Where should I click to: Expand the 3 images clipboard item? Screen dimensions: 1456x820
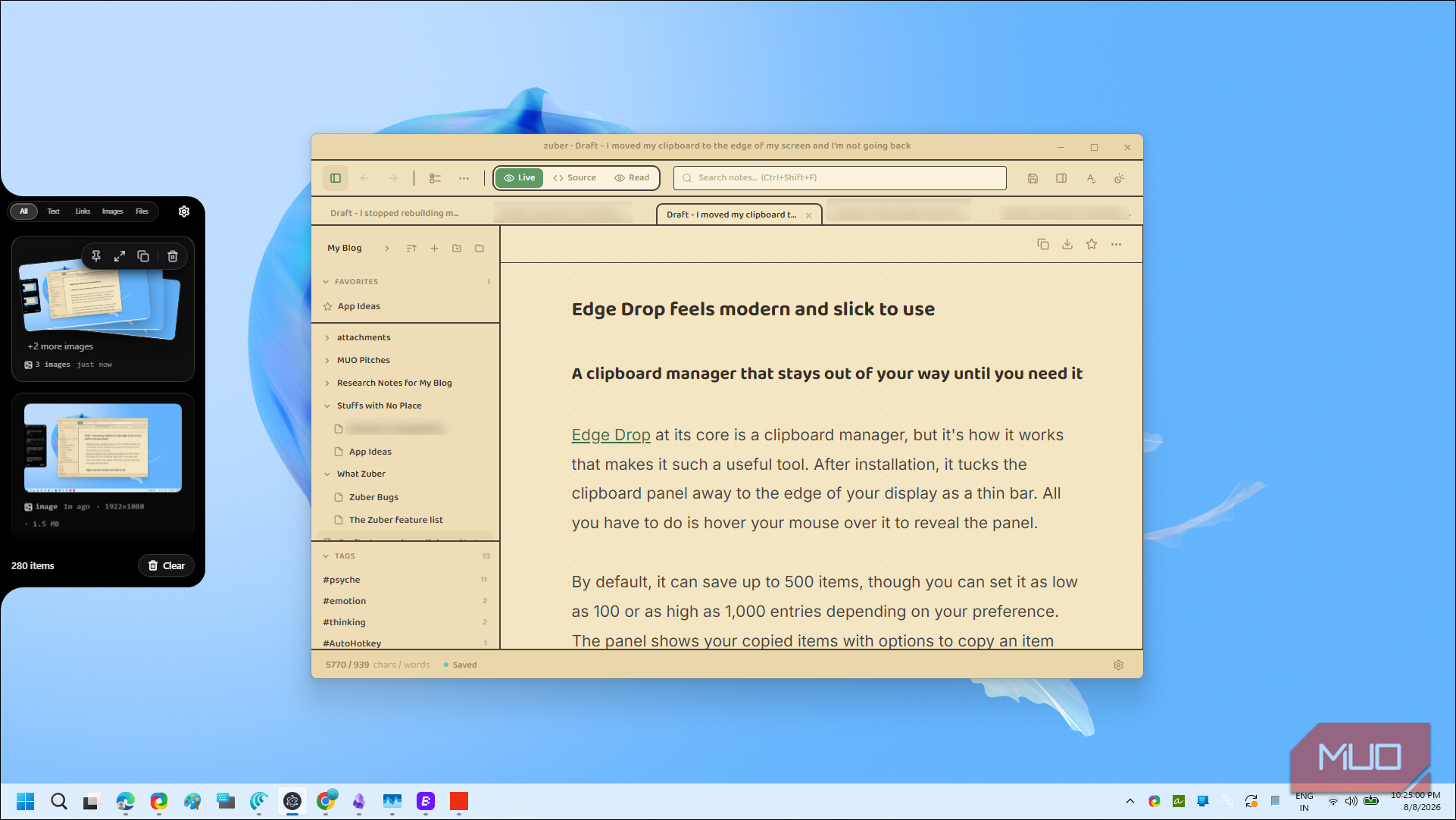coord(120,256)
